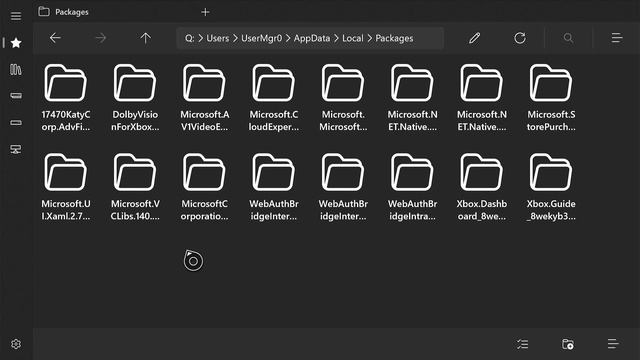Viewport: 640px width, 360px height.
Task: Expand chevron after UserMgr0 in the breadcrumb
Action: 288,38
